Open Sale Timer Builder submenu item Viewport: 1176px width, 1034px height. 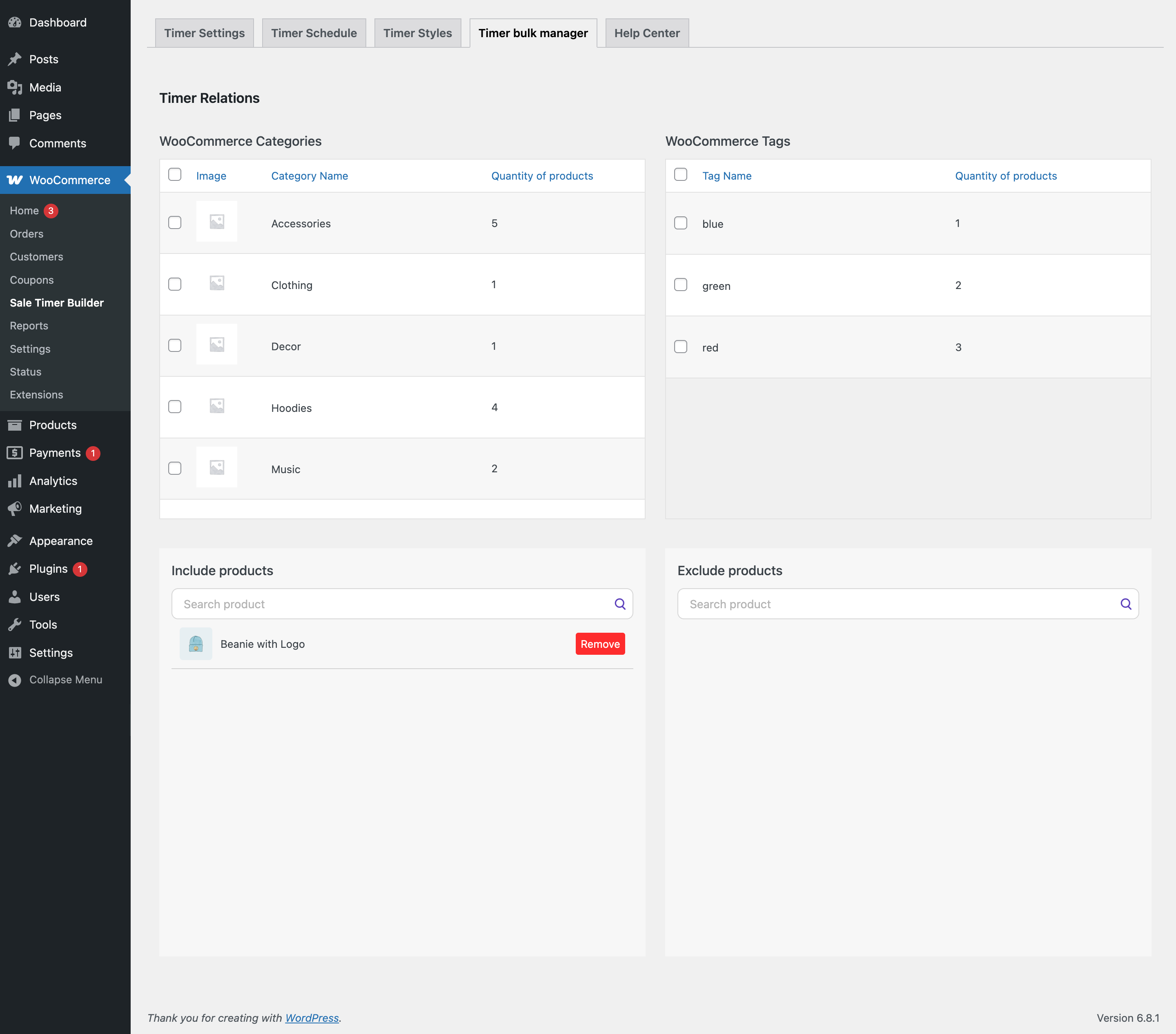click(x=56, y=302)
